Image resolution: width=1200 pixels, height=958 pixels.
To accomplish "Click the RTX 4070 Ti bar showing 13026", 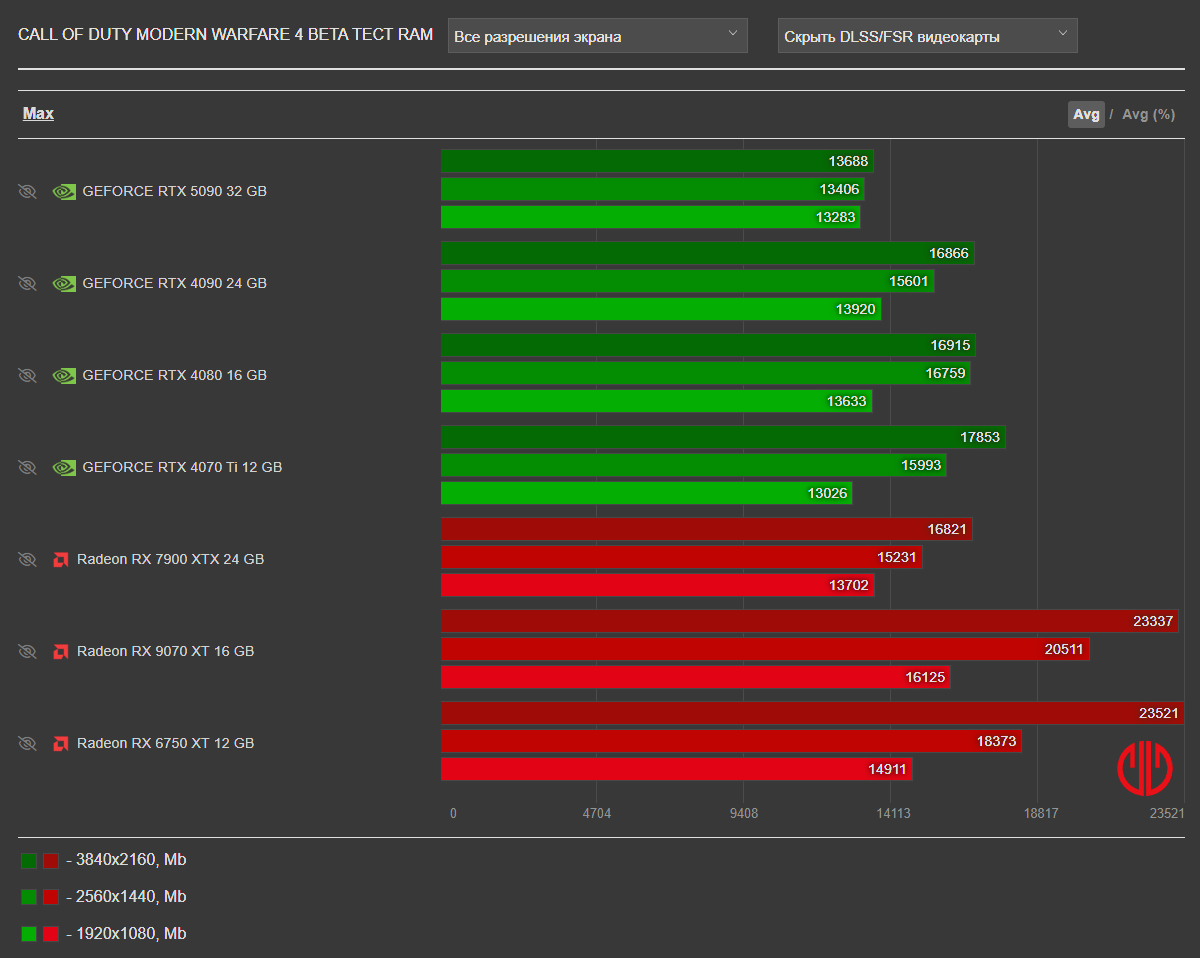I will [647, 493].
